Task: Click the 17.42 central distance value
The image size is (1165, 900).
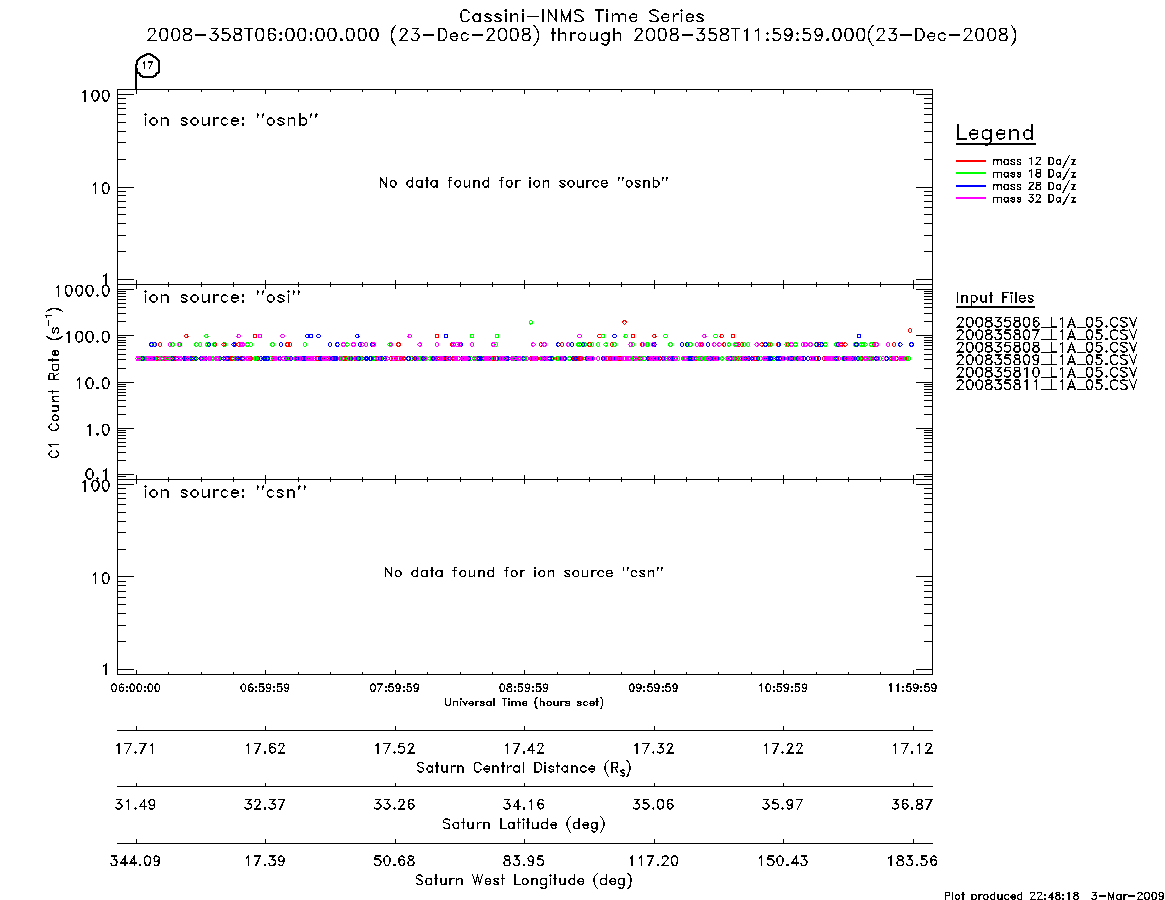Action: 524,748
